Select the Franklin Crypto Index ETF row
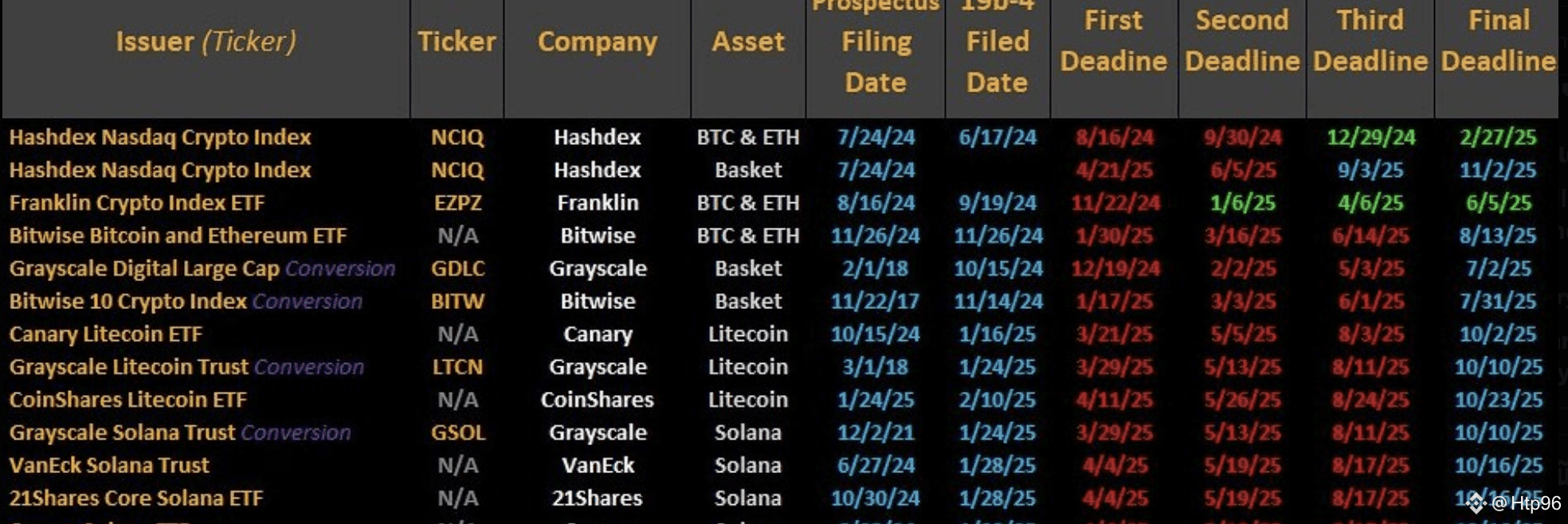 coord(781,203)
